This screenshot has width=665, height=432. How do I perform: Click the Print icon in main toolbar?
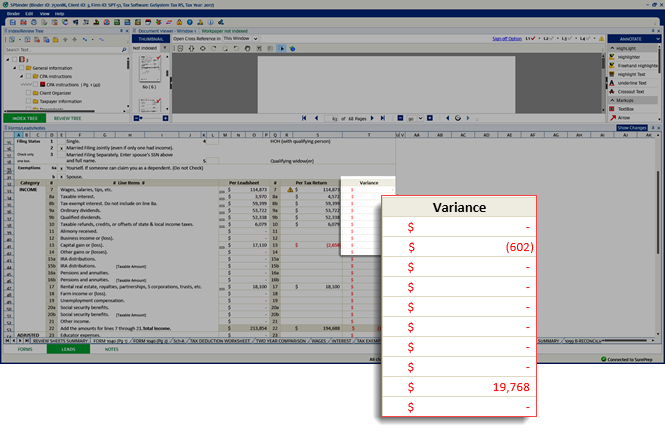point(34,22)
